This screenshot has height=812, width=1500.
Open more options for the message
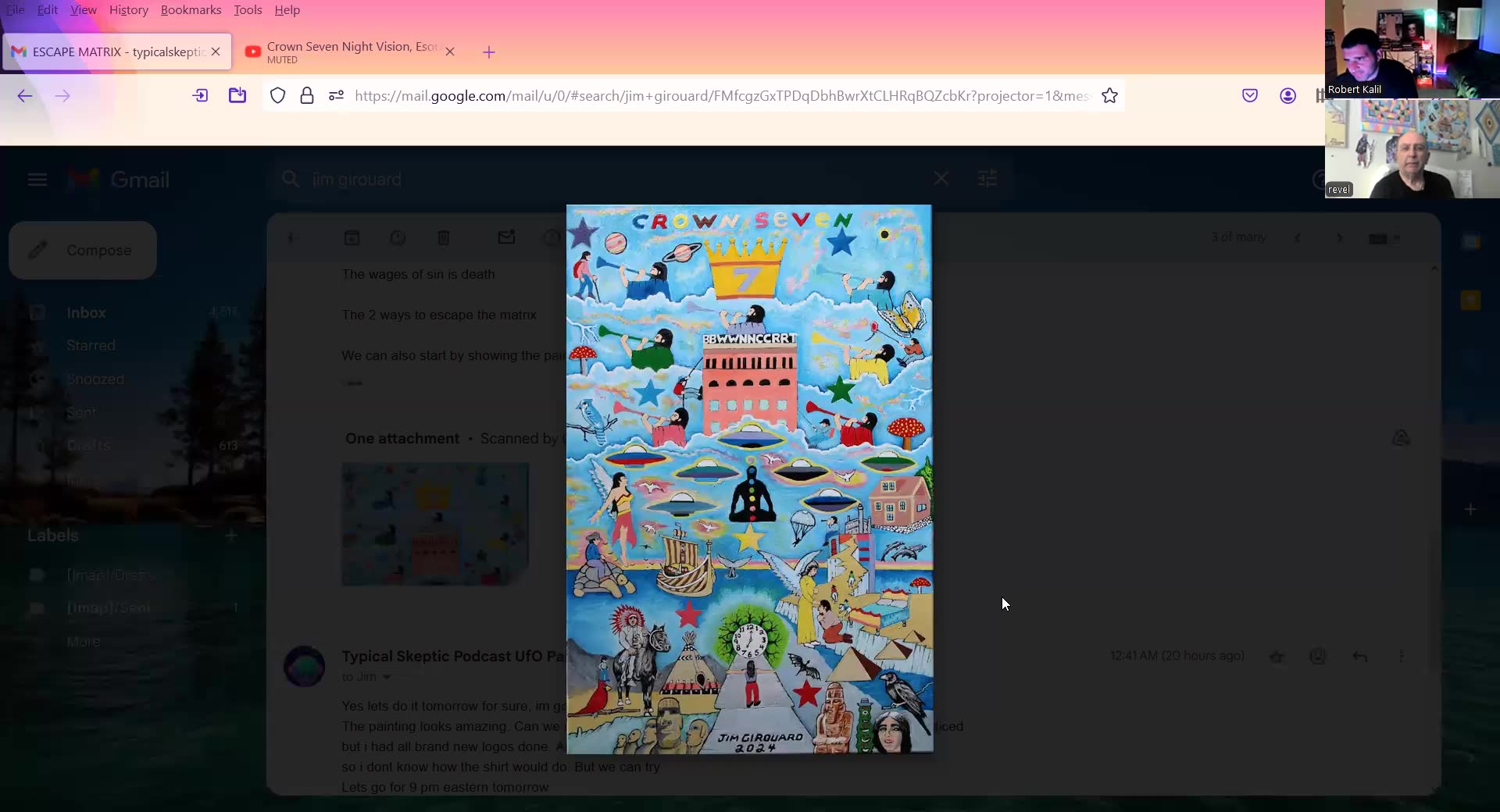(x=1401, y=656)
